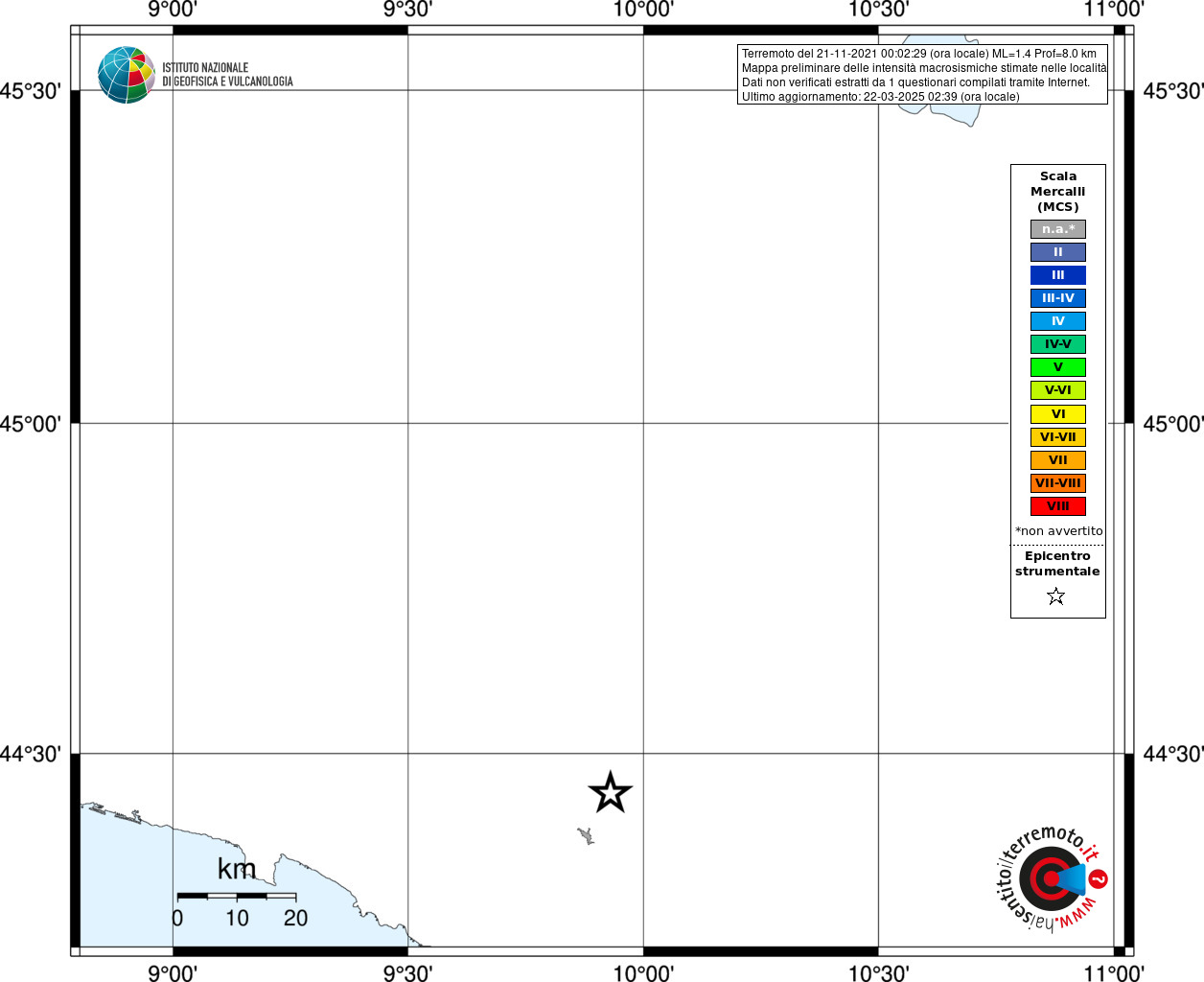This screenshot has height=982, width=1204.
Task: Click the bottom axis label 9°00'
Action: [173, 973]
